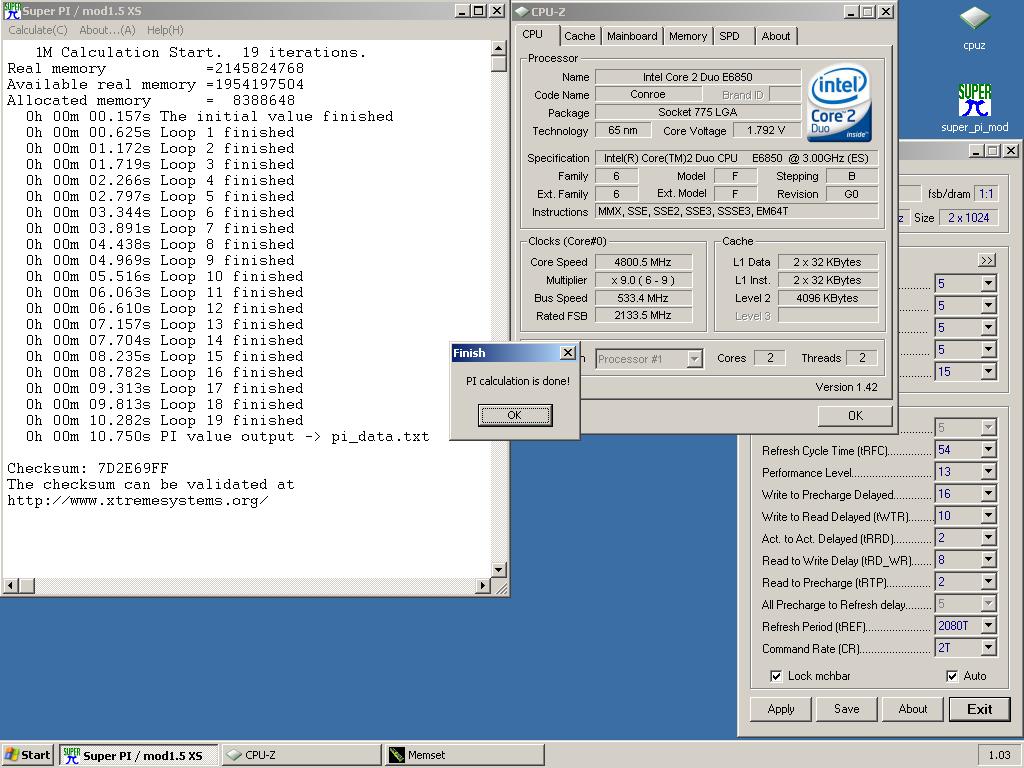
Task: Click the Super PI vertical scrollbar down arrow
Action: [x=498, y=570]
